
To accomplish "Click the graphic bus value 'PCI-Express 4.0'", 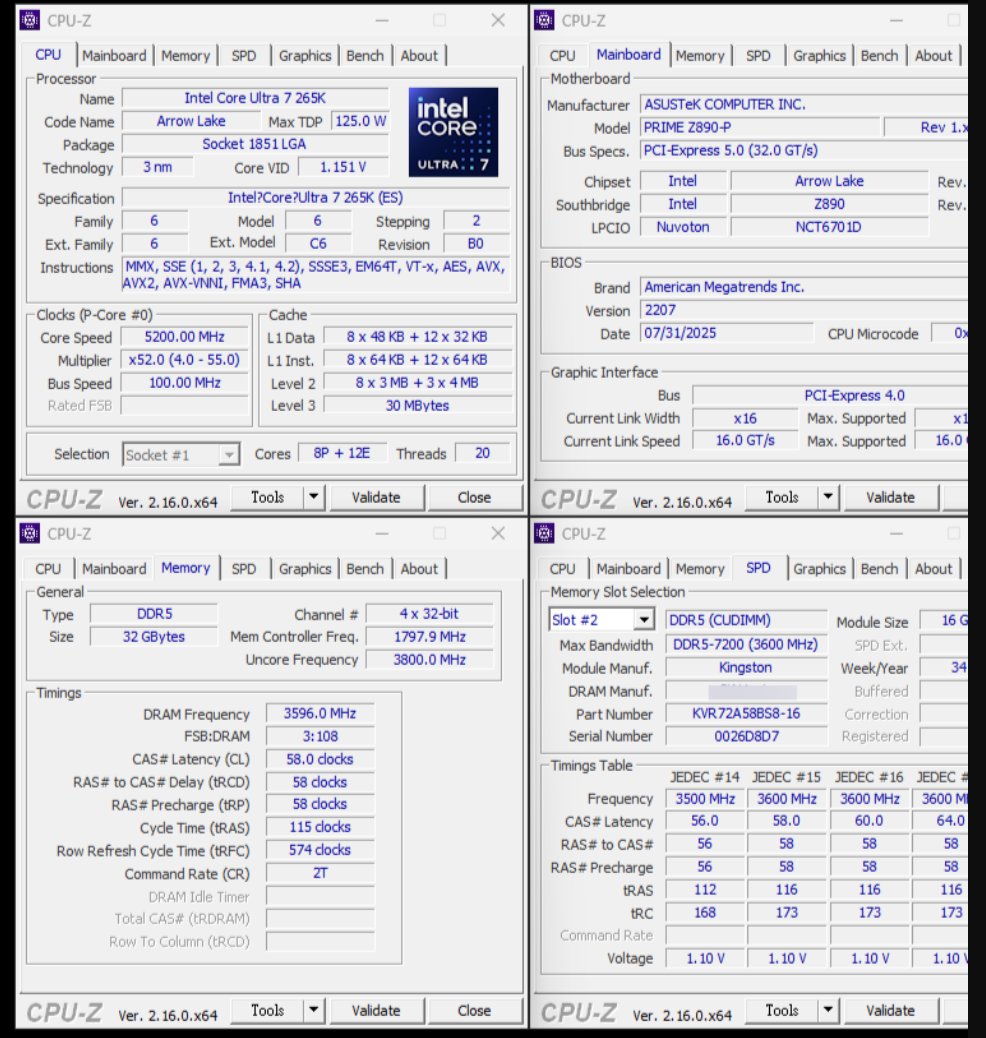I will [830, 395].
